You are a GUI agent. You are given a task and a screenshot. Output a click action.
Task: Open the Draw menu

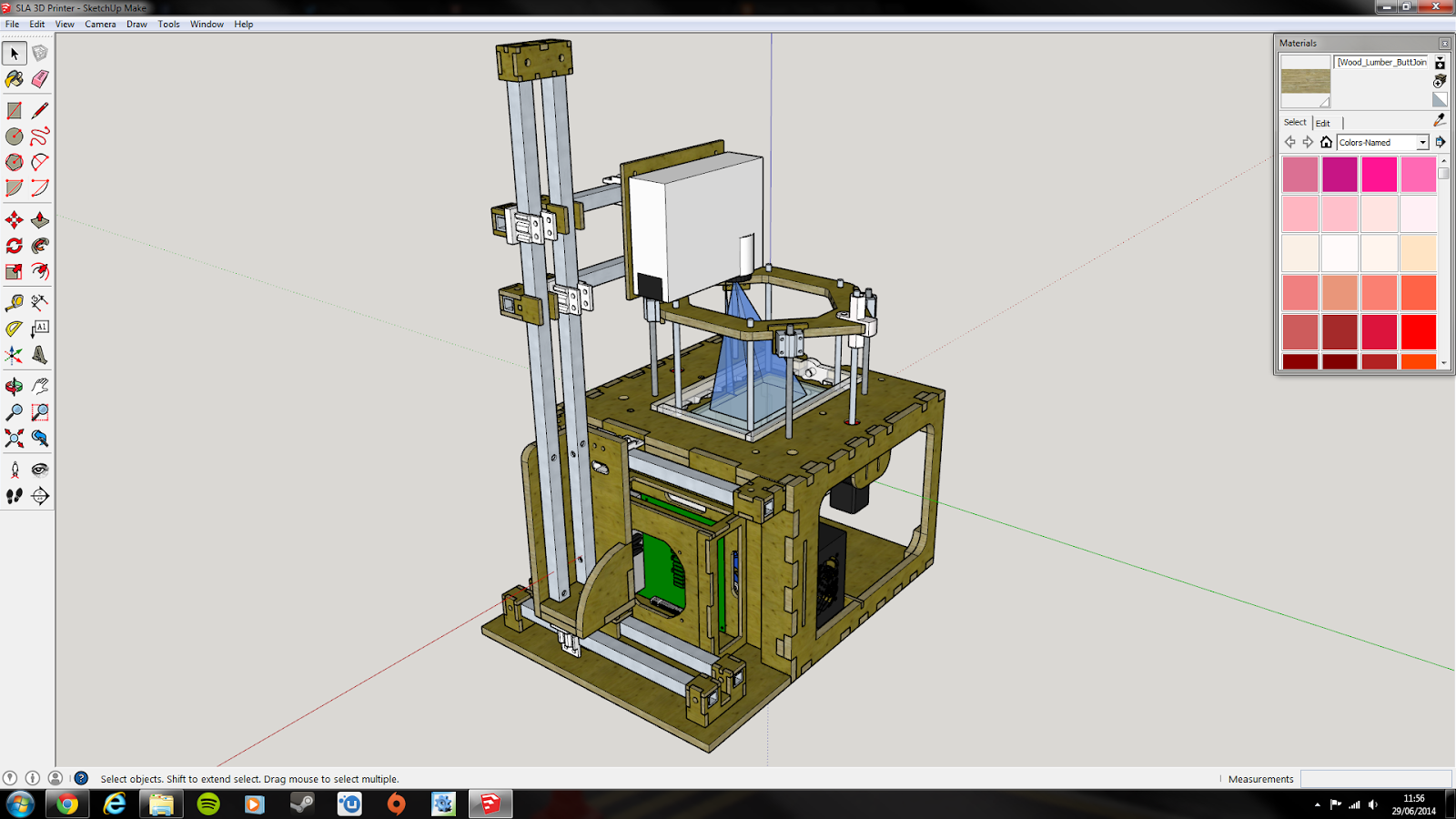coord(136,25)
